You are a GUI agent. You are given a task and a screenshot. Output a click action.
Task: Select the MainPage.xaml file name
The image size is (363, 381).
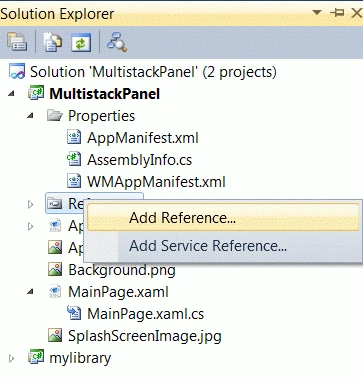(x=118, y=292)
